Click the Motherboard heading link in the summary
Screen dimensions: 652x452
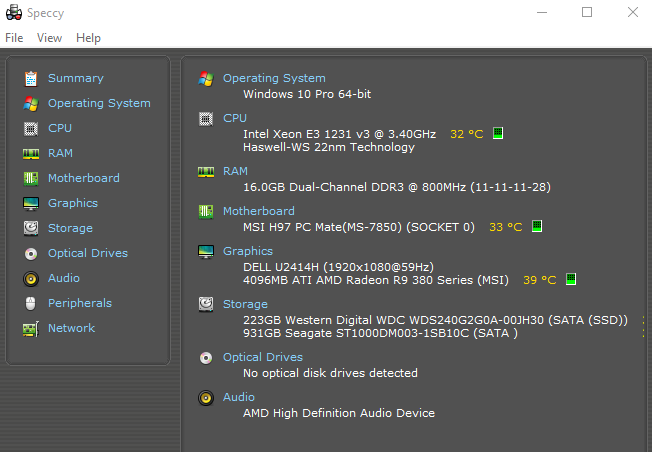tap(258, 211)
